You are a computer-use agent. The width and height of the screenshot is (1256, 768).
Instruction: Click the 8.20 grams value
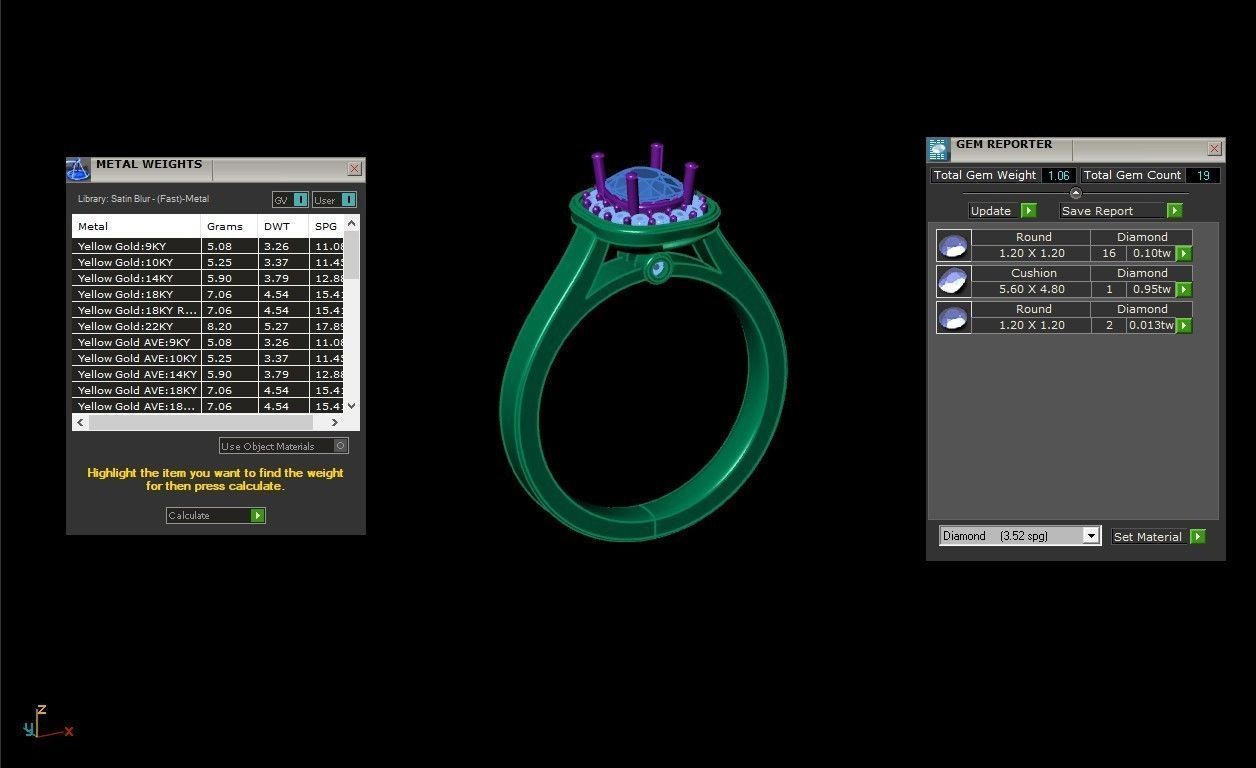(x=220, y=326)
